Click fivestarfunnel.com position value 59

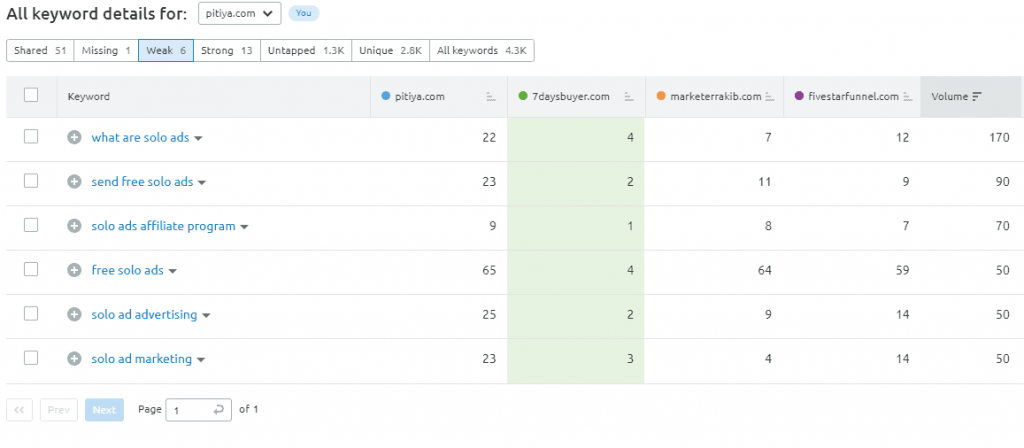[903, 270]
